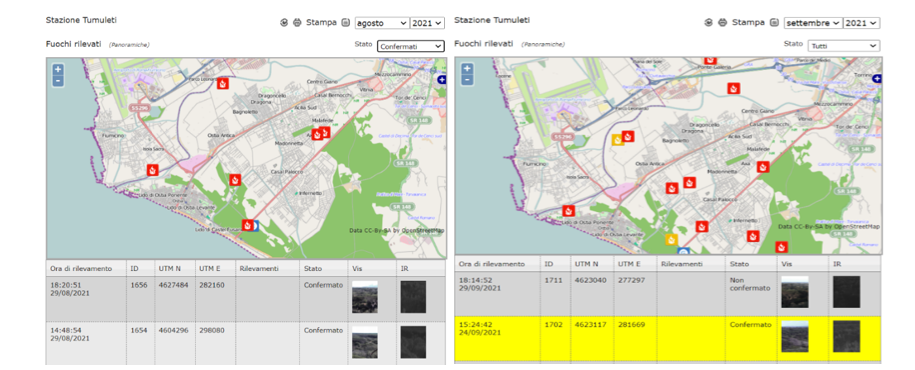The width and height of the screenshot is (915, 370).
Task: Zoom in on the left map
Action: (58, 69)
